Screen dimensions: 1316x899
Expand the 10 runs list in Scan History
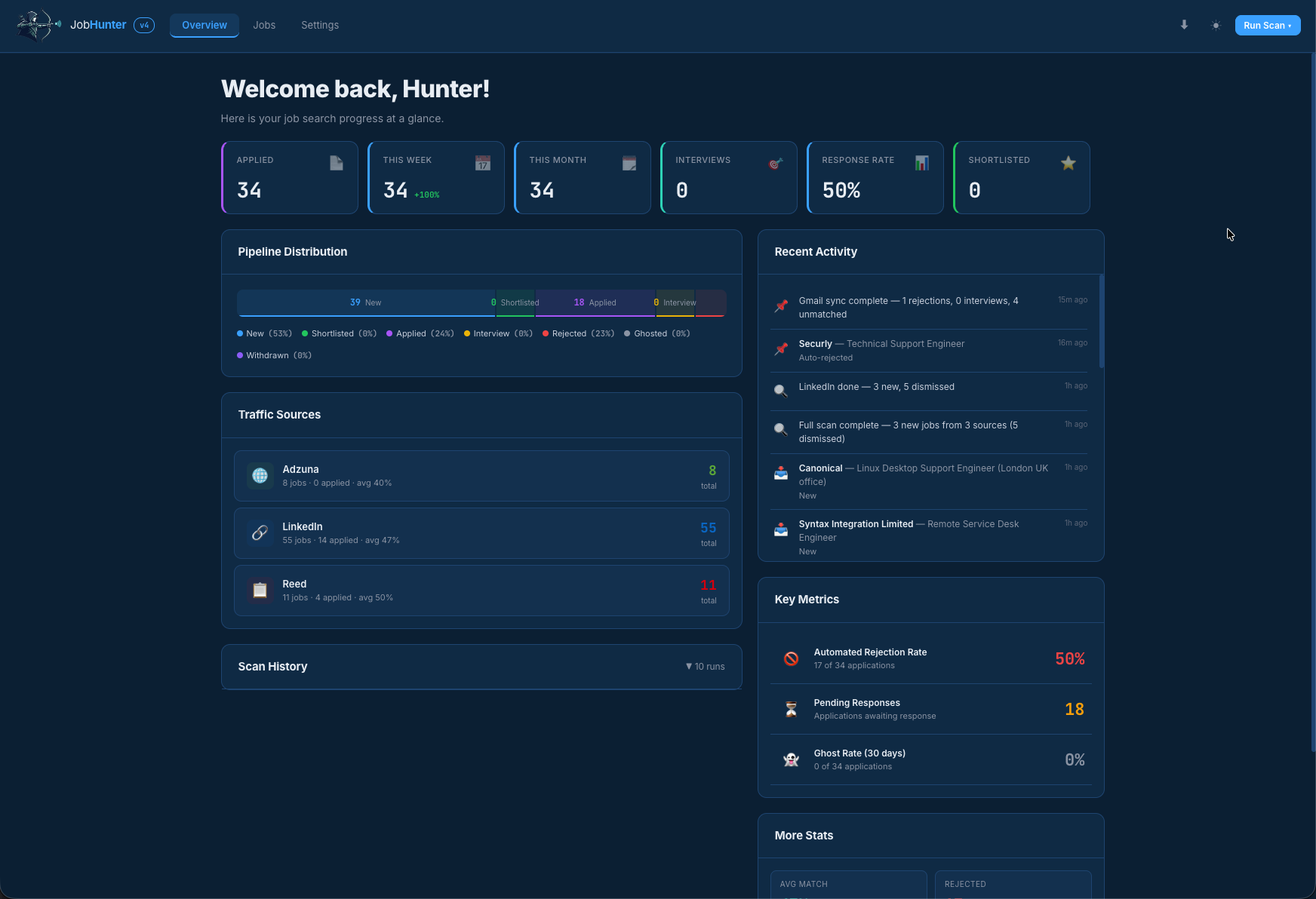704,666
